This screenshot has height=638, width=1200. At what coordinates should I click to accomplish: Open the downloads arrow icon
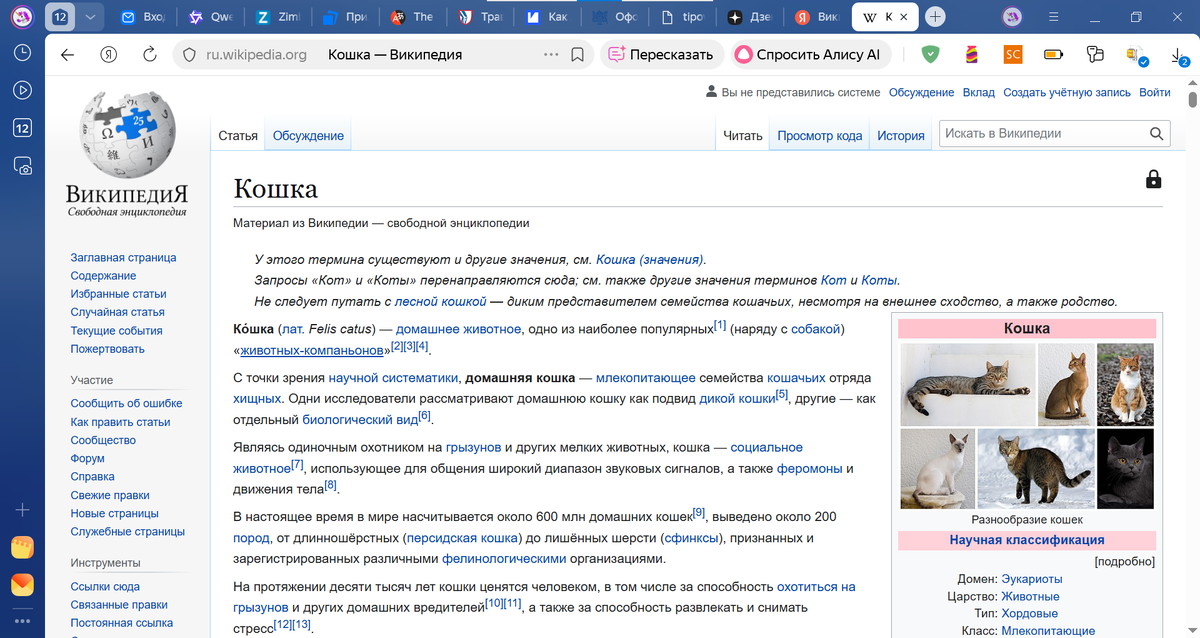[x=1178, y=56]
